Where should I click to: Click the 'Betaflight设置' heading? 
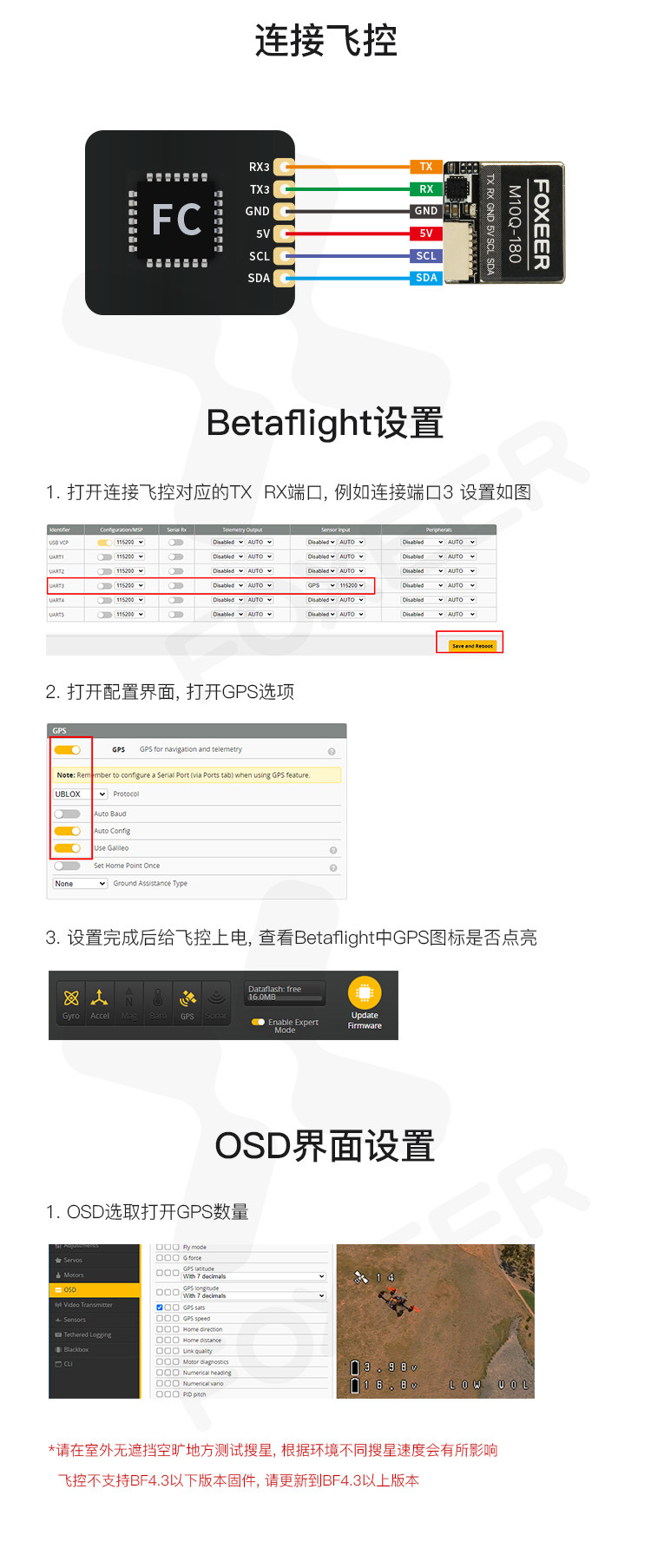(325, 423)
